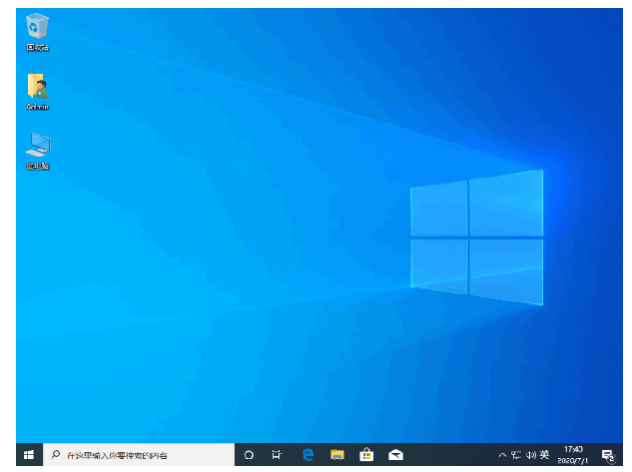The width and height of the screenshot is (632, 472).
Task: Open Cortana from the taskbar circle
Action: [x=249, y=455]
